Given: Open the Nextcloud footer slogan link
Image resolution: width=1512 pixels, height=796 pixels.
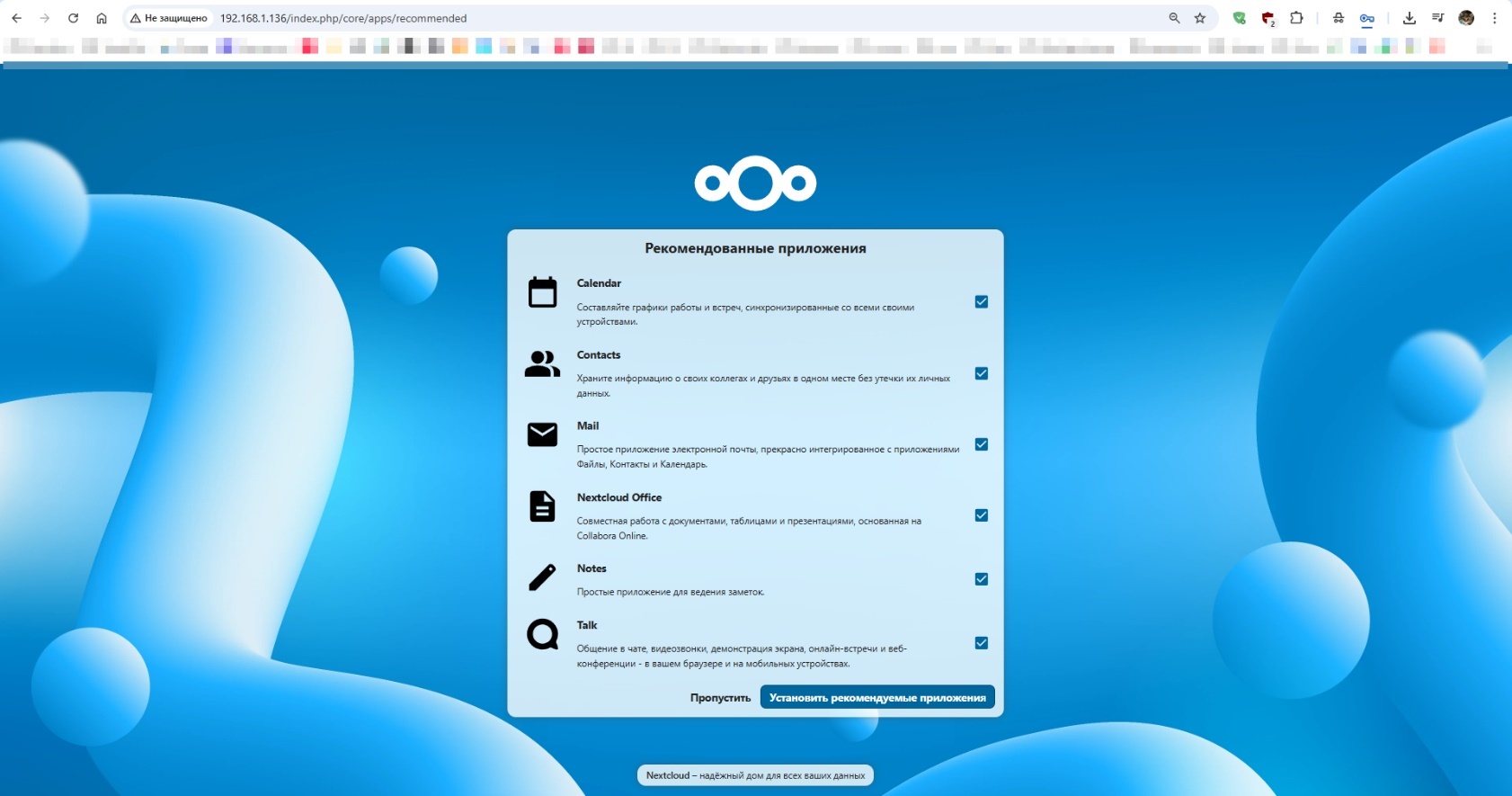Looking at the screenshot, I should [x=755, y=775].
